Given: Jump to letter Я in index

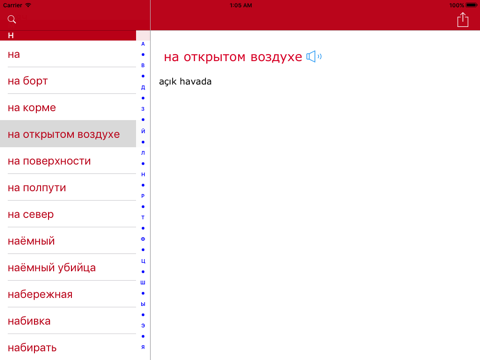Looking at the screenshot, I should point(143,347).
